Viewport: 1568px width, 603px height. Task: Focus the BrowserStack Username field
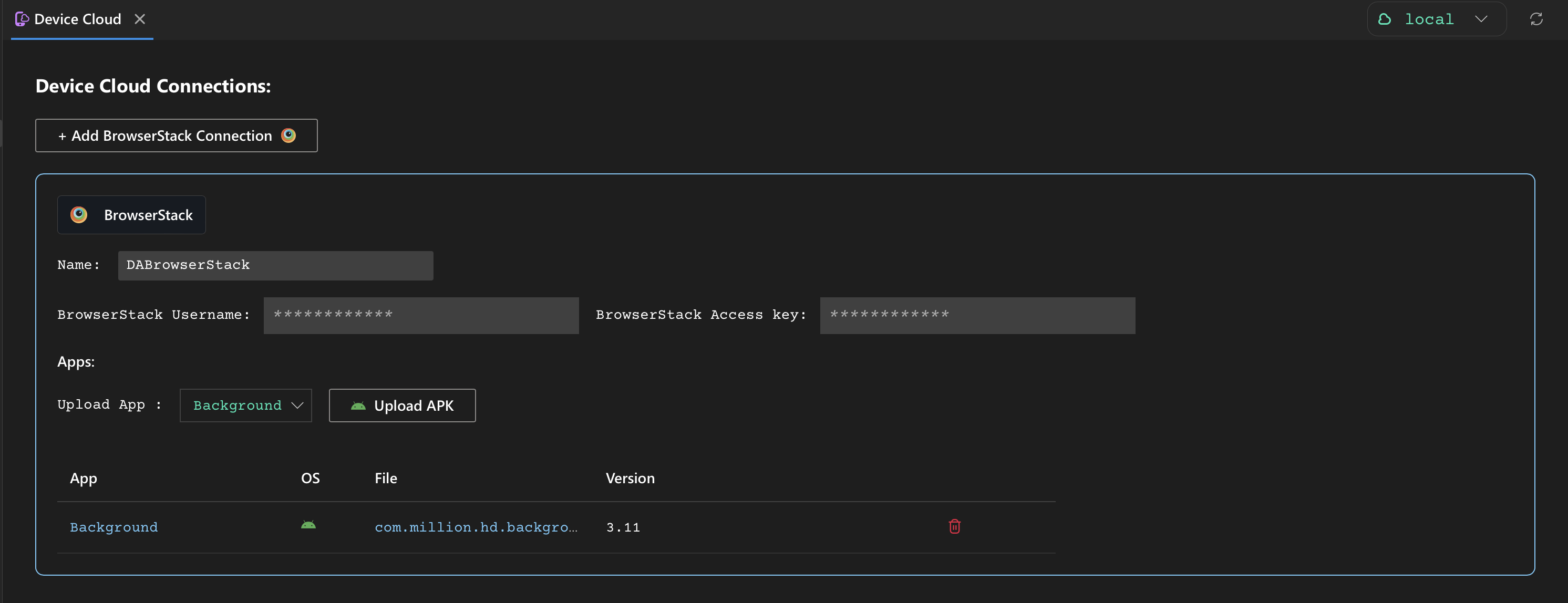pos(420,315)
